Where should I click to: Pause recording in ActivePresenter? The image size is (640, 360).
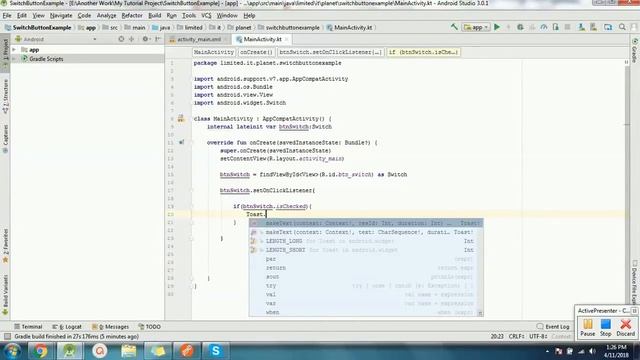588,327
